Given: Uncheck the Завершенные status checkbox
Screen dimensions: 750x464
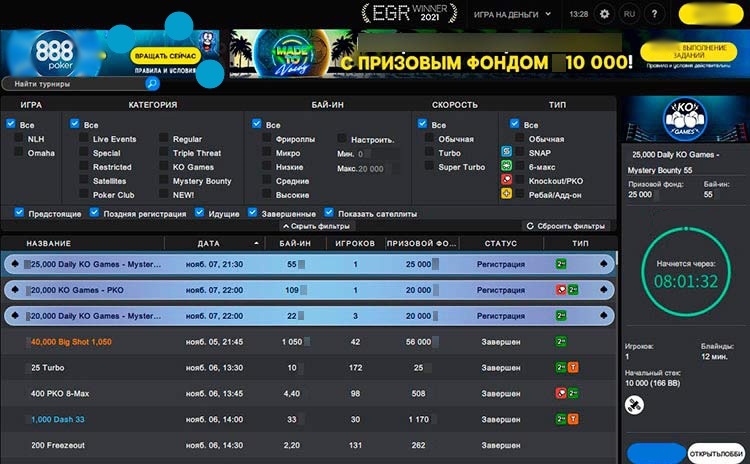Looking at the screenshot, I should (253, 212).
